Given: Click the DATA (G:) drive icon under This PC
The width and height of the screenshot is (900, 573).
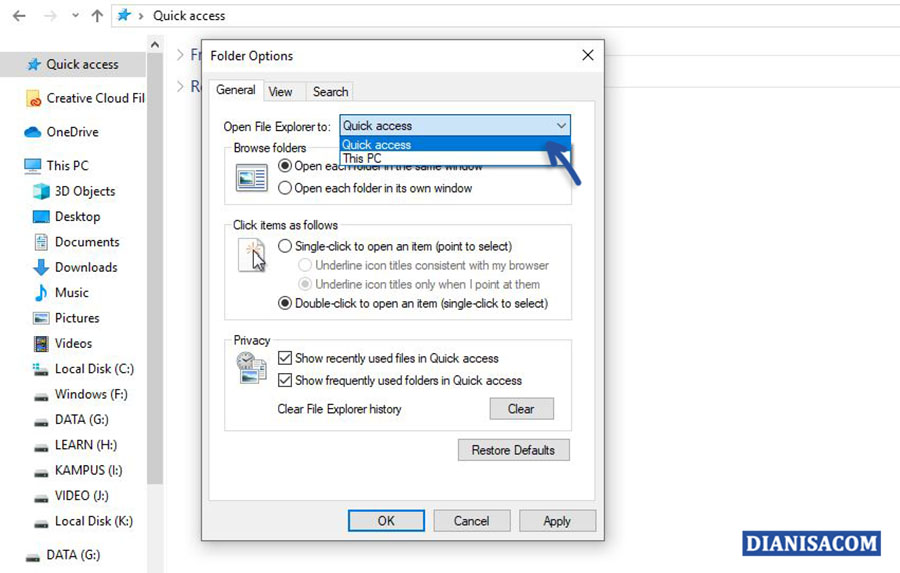Looking at the screenshot, I should 41,421.
